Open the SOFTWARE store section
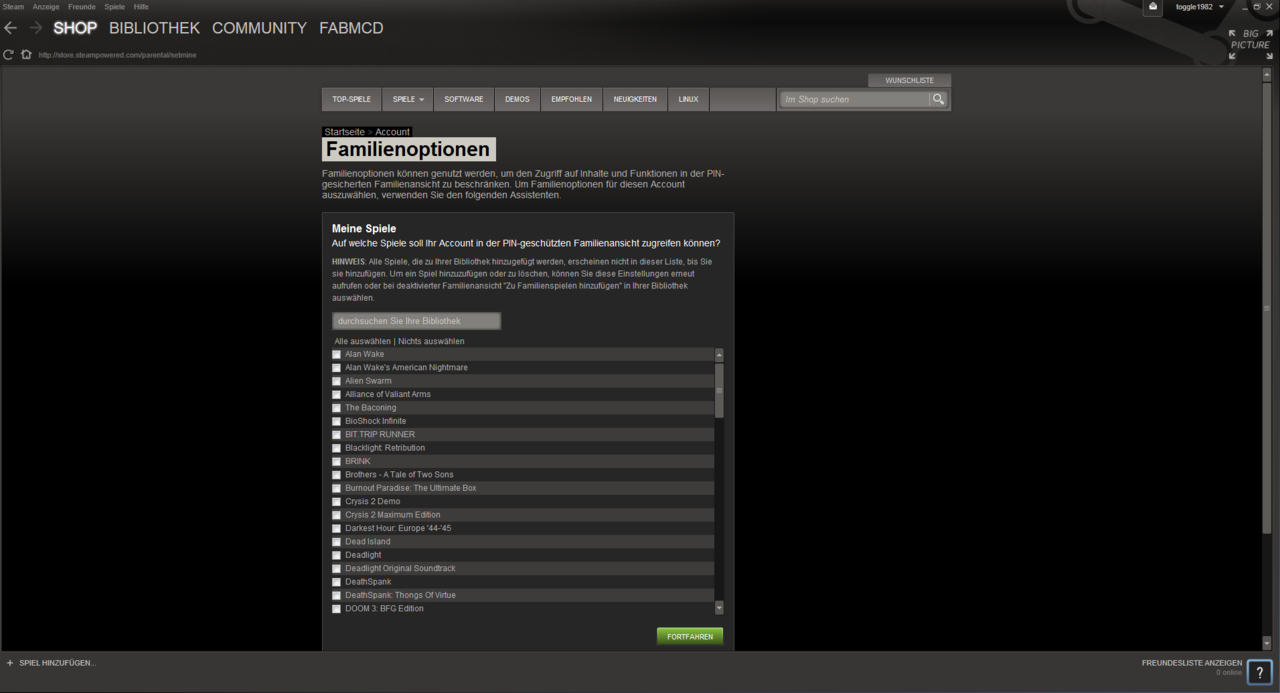Viewport: 1280px width, 693px height. [464, 99]
